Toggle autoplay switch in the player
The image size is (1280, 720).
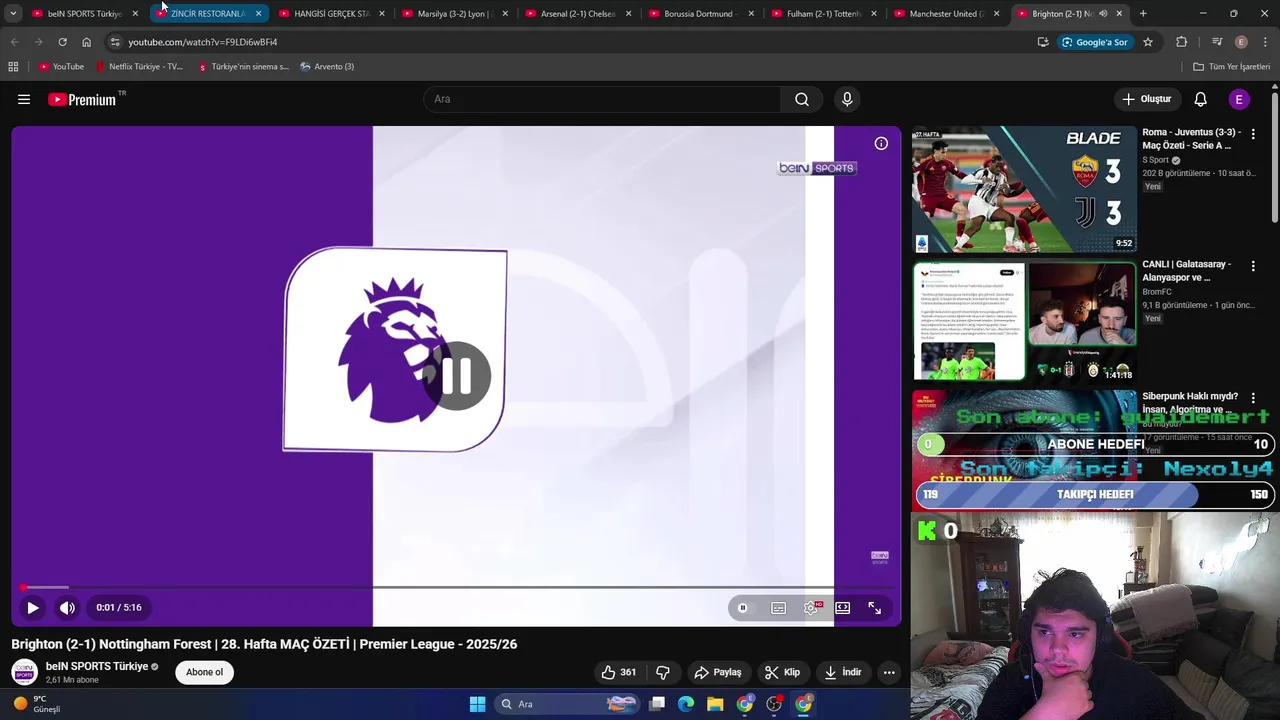tap(743, 607)
